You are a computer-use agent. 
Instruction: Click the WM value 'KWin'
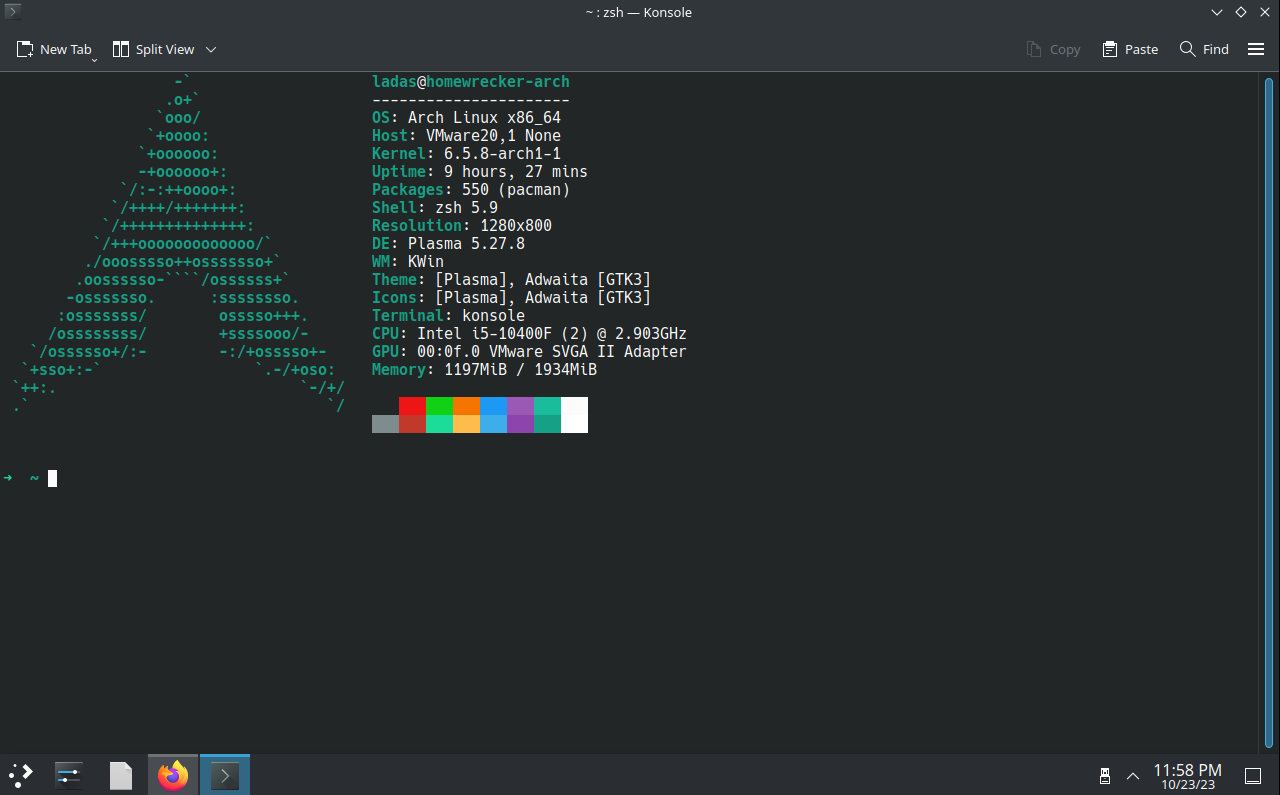click(x=426, y=262)
